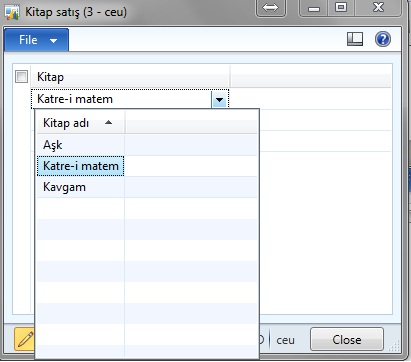Click the Help question mark icon
411x362 pixels.
(x=383, y=39)
